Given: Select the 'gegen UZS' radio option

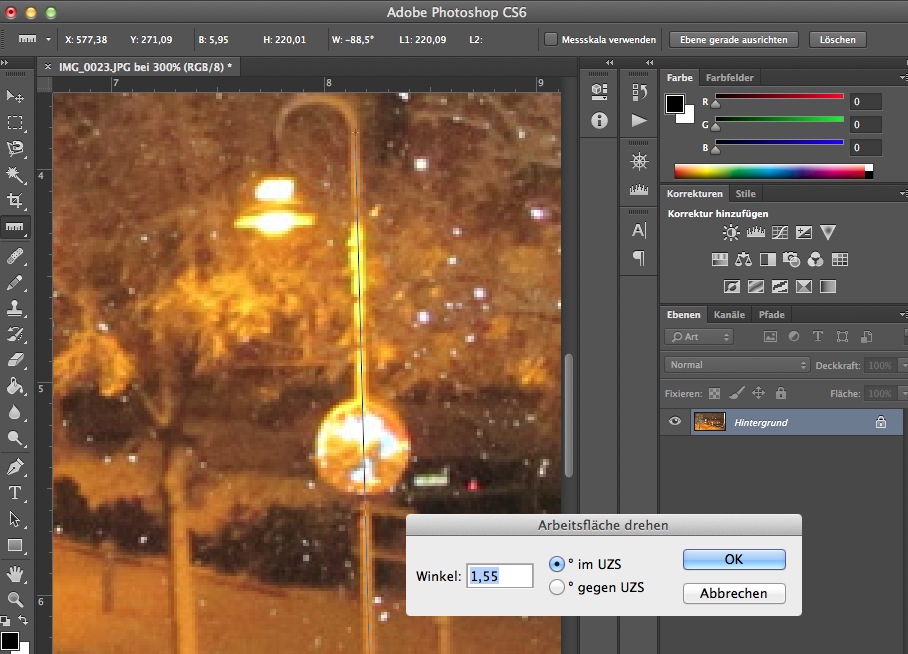Looking at the screenshot, I should coord(557,588).
